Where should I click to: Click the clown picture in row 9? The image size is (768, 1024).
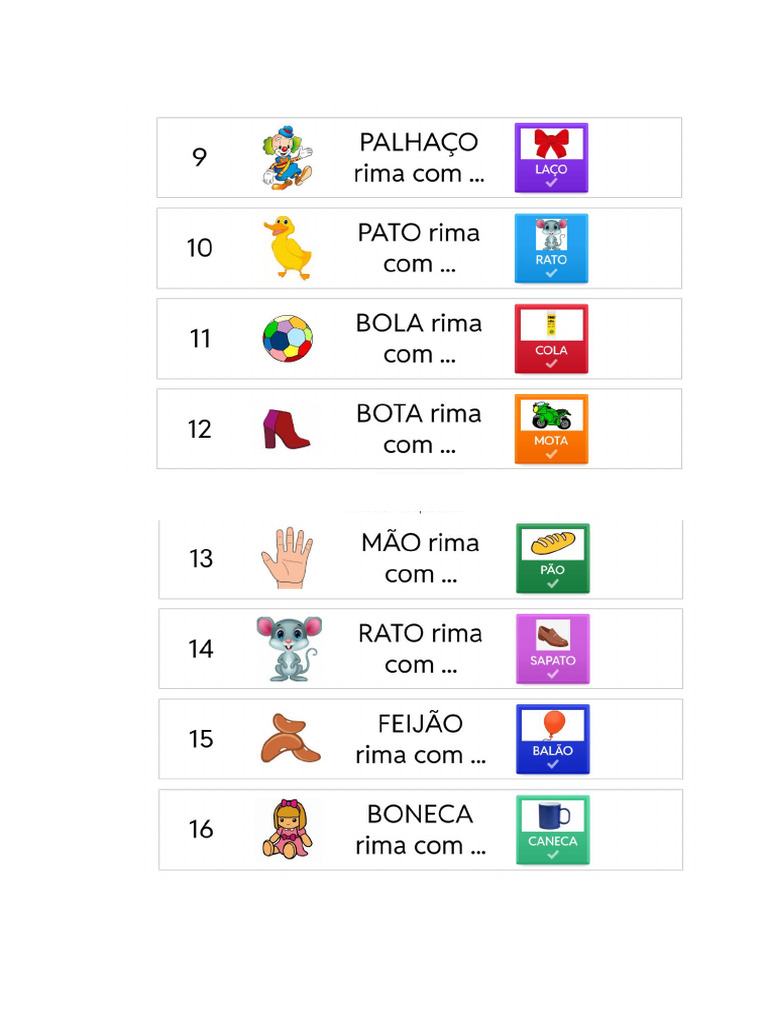point(287,157)
